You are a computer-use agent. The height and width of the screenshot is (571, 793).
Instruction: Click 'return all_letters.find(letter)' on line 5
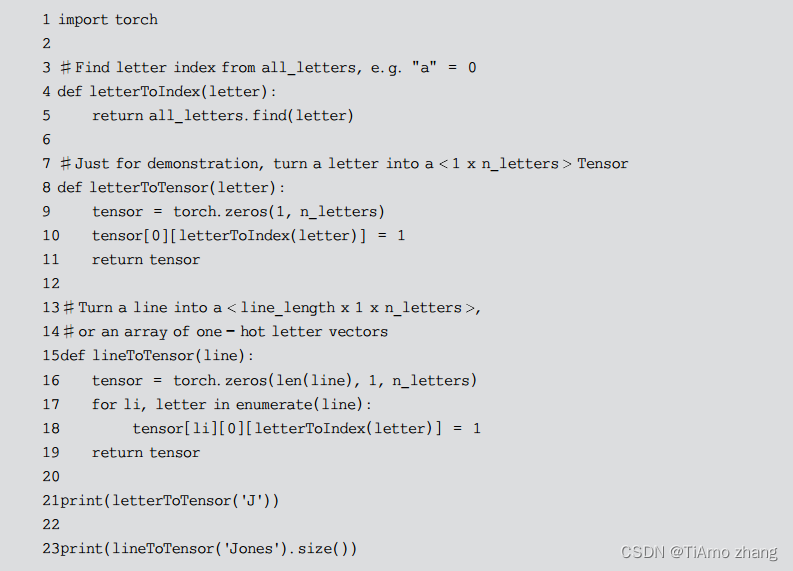tap(223, 116)
